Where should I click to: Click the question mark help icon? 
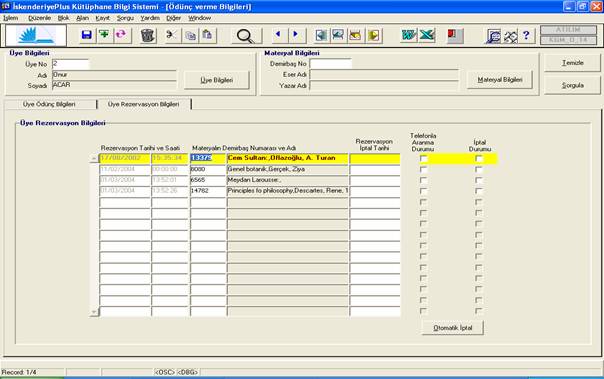pyautogui.click(x=527, y=35)
